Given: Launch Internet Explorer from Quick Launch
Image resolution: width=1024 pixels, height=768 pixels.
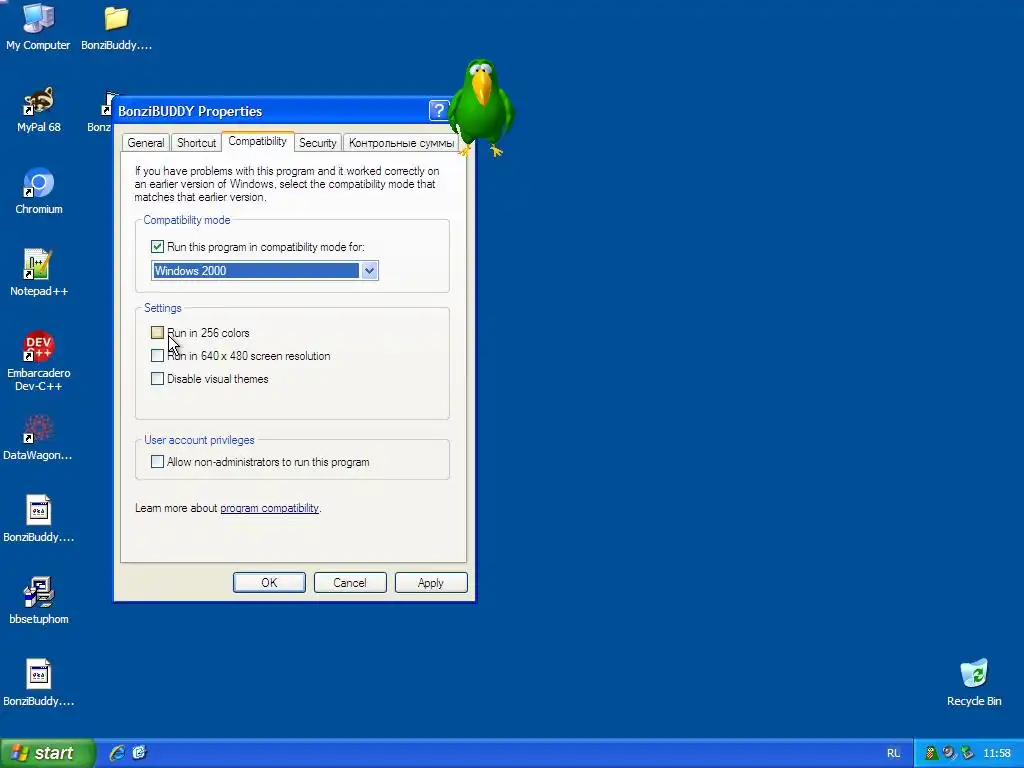Looking at the screenshot, I should tap(117, 753).
